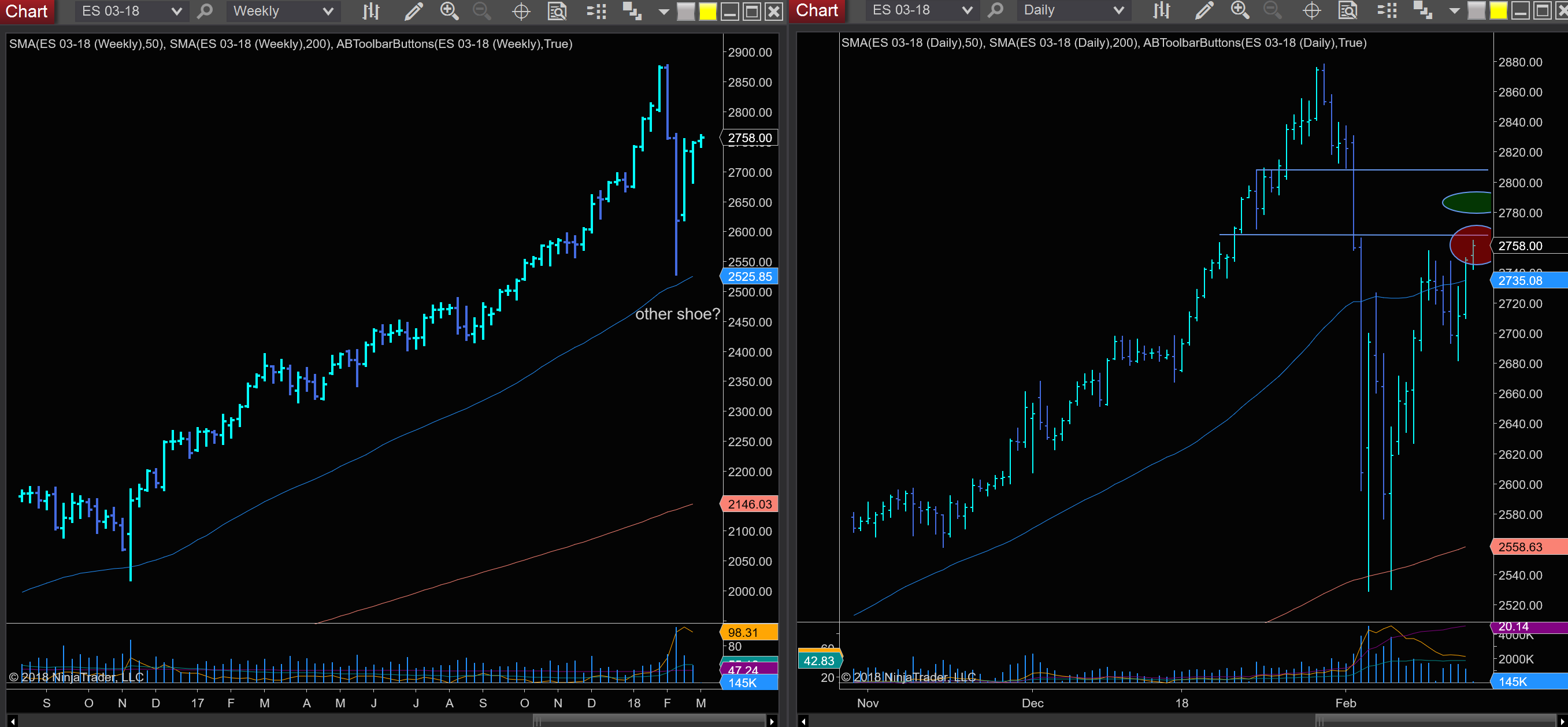Viewport: 1568px width, 727px height.
Task: Click the instrument search magnifier on Daily chart
Action: pyautogui.click(x=996, y=10)
